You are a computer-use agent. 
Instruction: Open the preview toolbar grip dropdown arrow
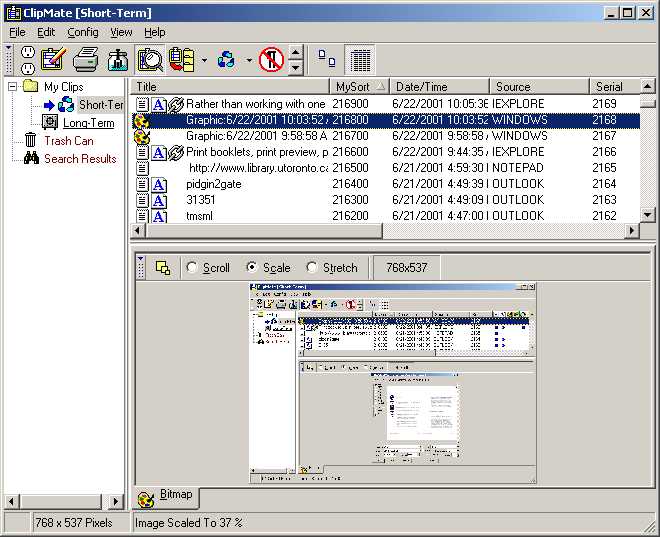click(141, 258)
